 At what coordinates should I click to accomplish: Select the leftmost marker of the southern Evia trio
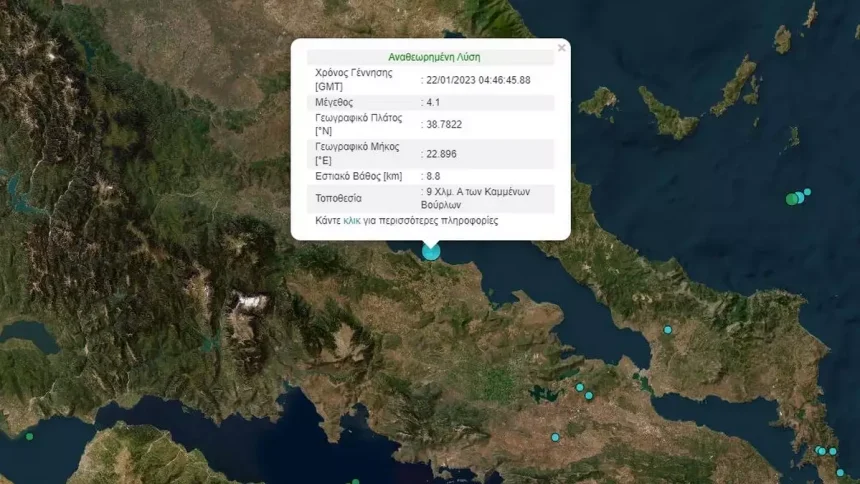(x=817, y=450)
